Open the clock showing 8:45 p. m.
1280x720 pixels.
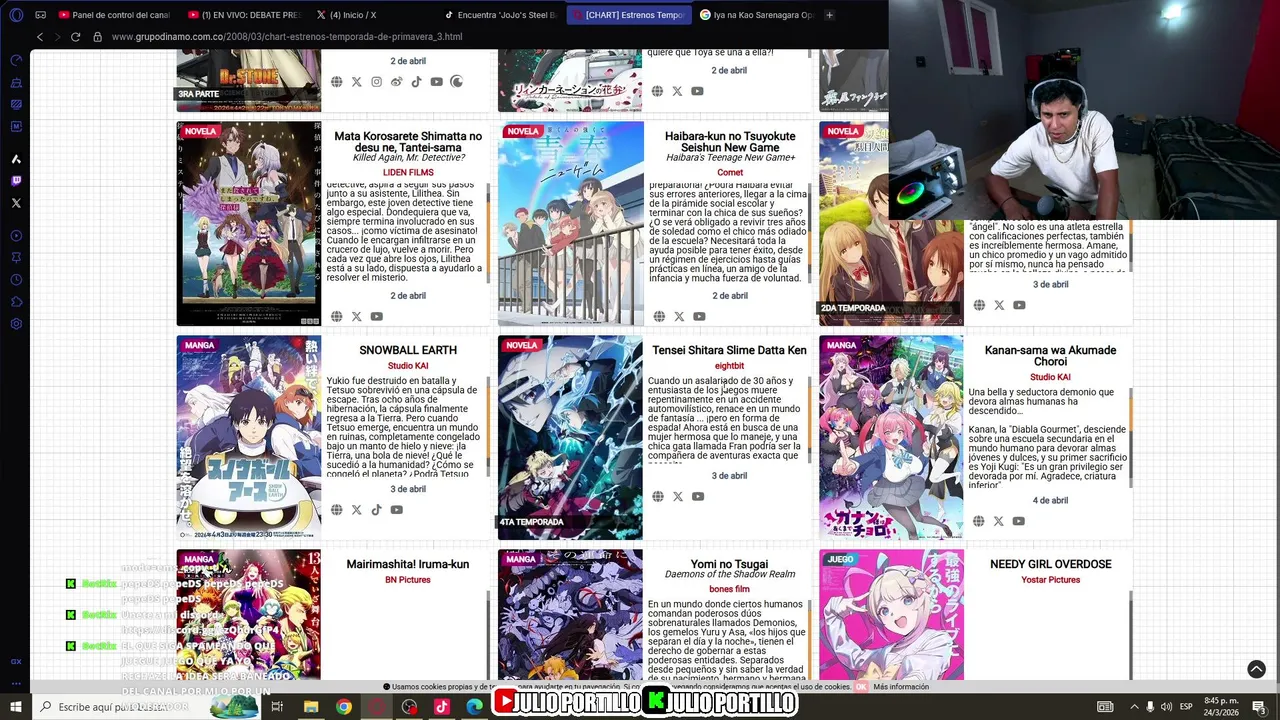tap(1222, 707)
